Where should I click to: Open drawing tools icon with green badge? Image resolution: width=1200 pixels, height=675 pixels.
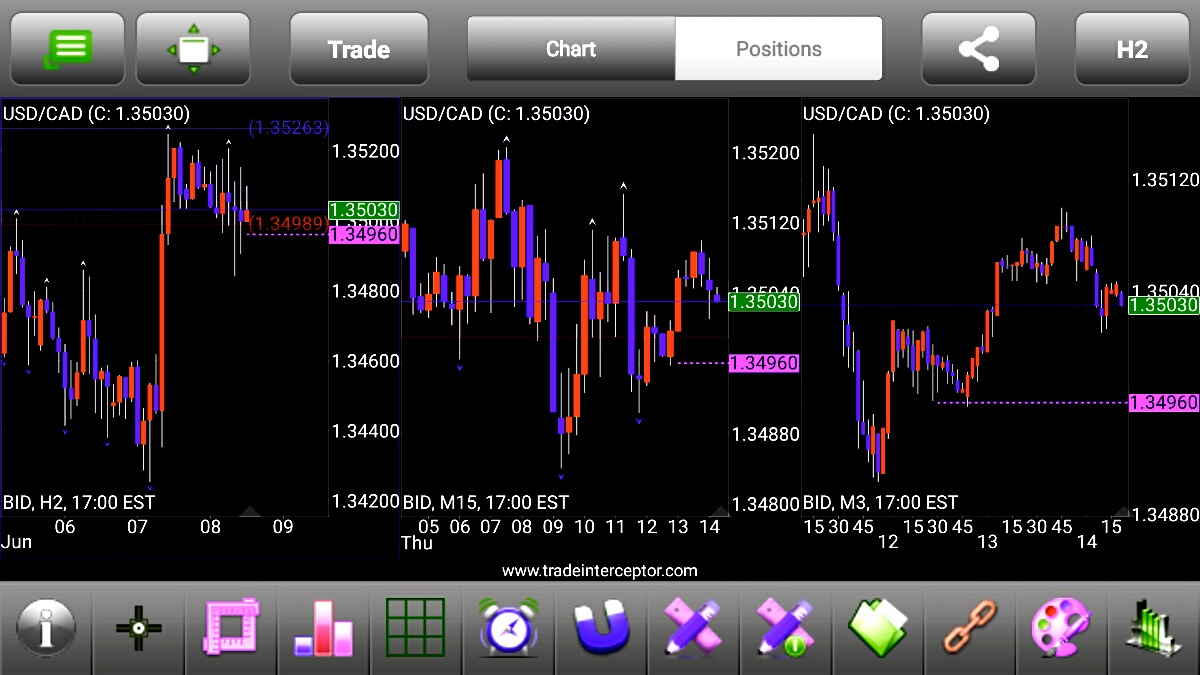(785, 628)
